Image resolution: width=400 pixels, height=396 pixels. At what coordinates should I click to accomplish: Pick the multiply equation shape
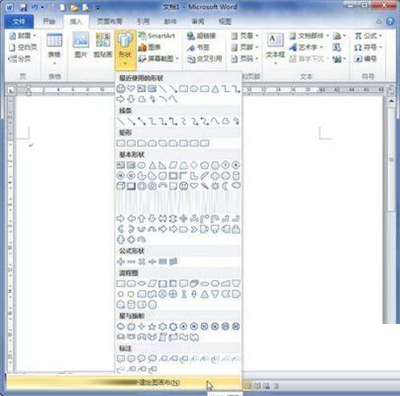click(142, 262)
